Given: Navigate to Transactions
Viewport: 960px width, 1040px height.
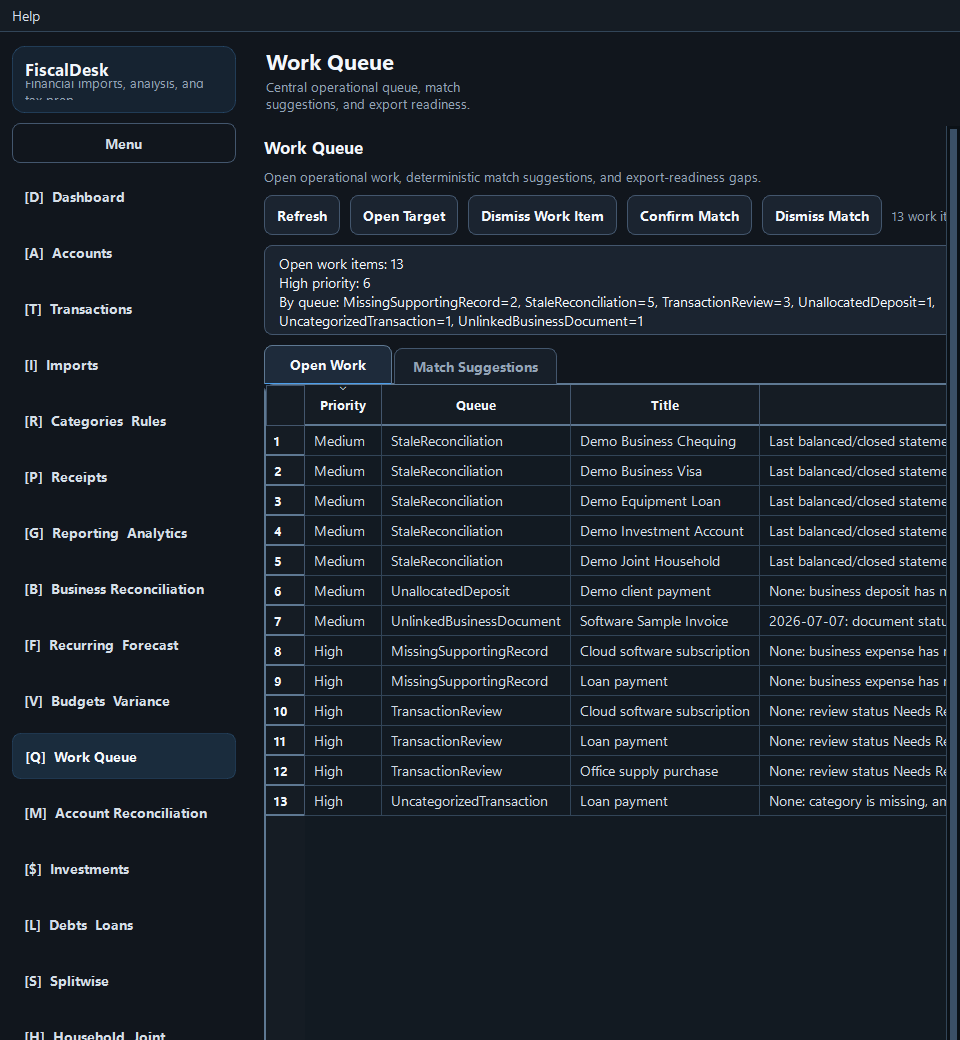Looking at the screenshot, I should [x=123, y=310].
